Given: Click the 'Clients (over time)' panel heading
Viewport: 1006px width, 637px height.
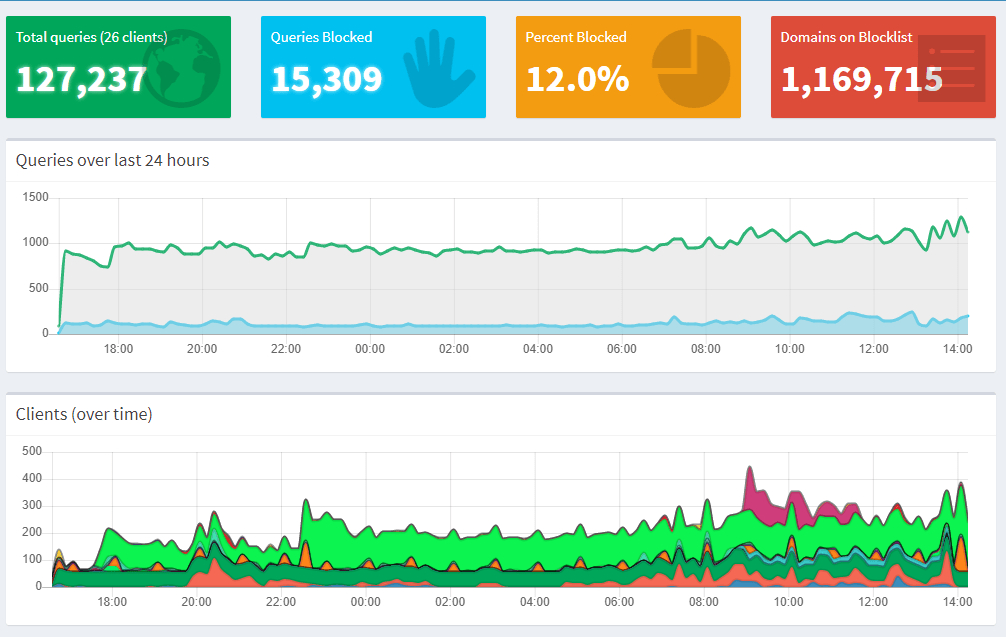Looking at the screenshot, I should click(84, 414).
